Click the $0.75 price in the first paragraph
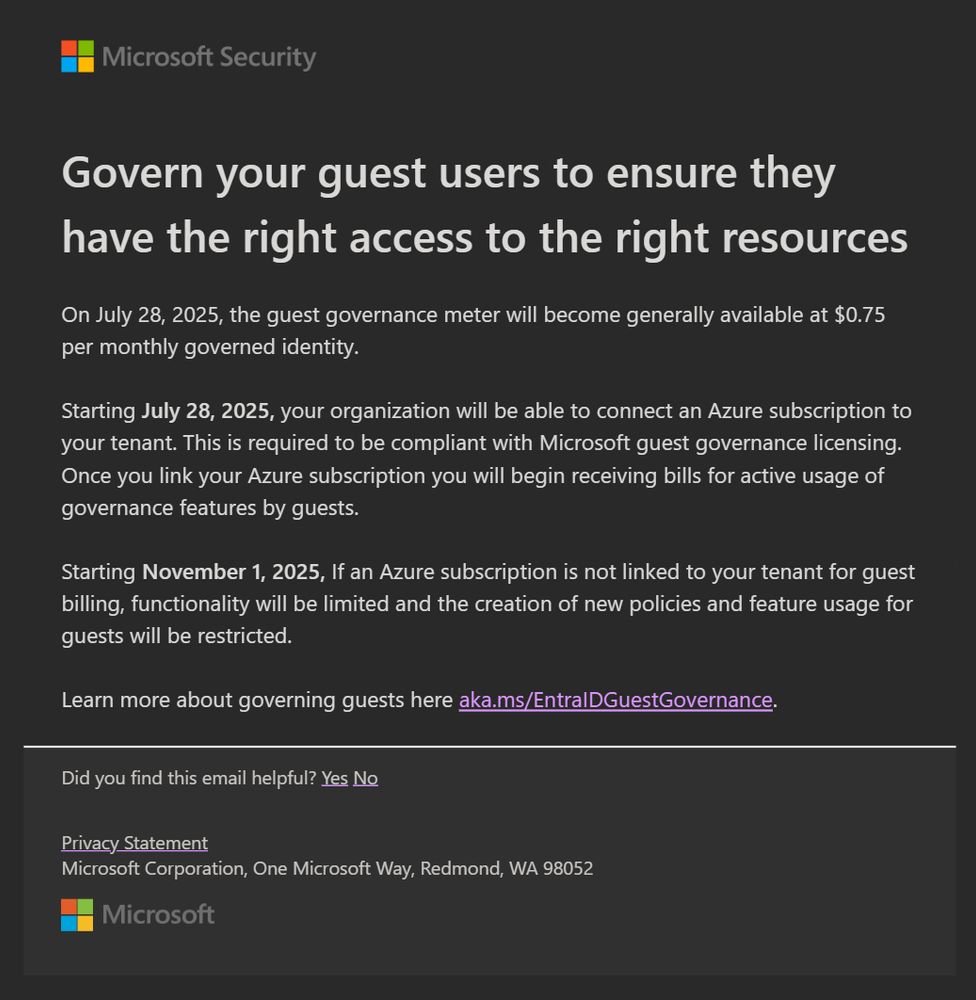 click(x=859, y=314)
